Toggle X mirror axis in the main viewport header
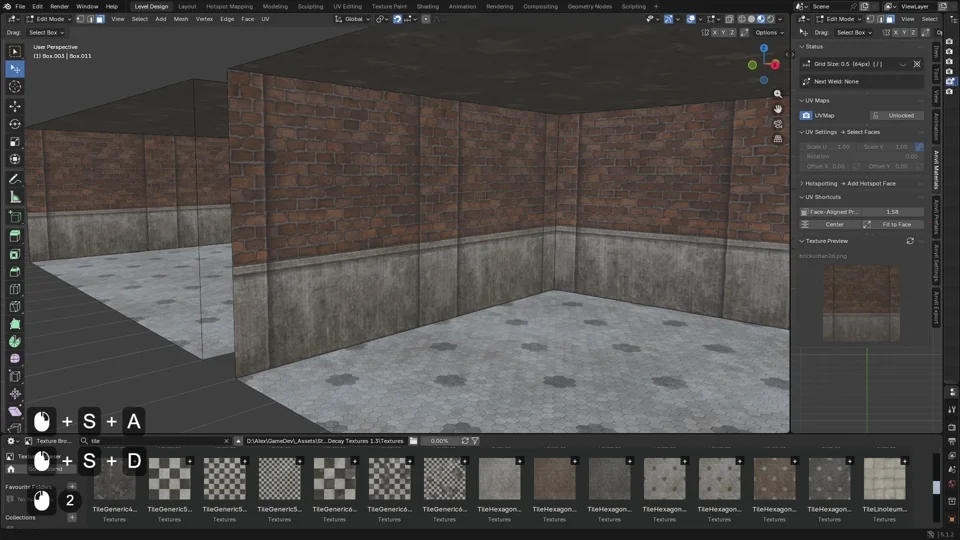Viewport: 960px width, 540px height. pos(714,32)
